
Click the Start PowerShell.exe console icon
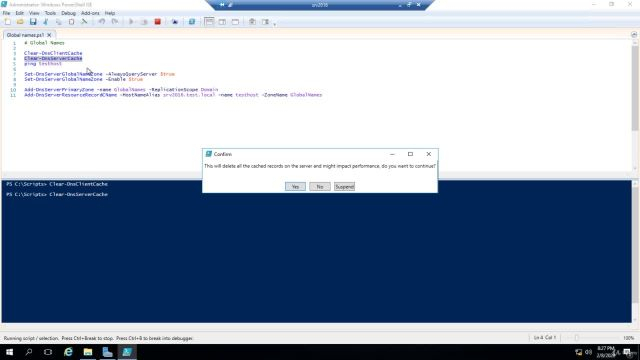click(x=192, y=22)
